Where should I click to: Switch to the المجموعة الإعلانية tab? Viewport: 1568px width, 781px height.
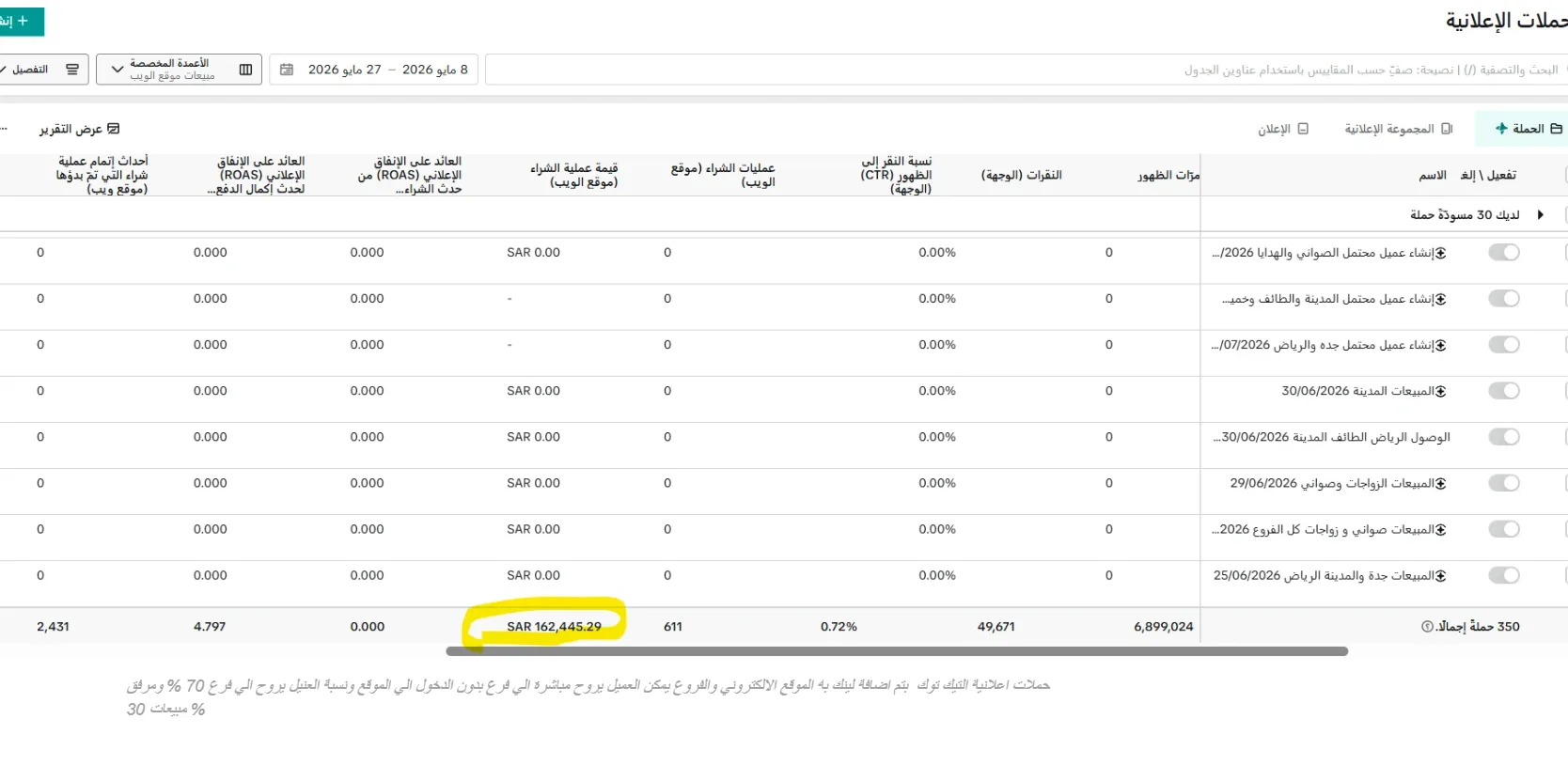pos(1399,129)
